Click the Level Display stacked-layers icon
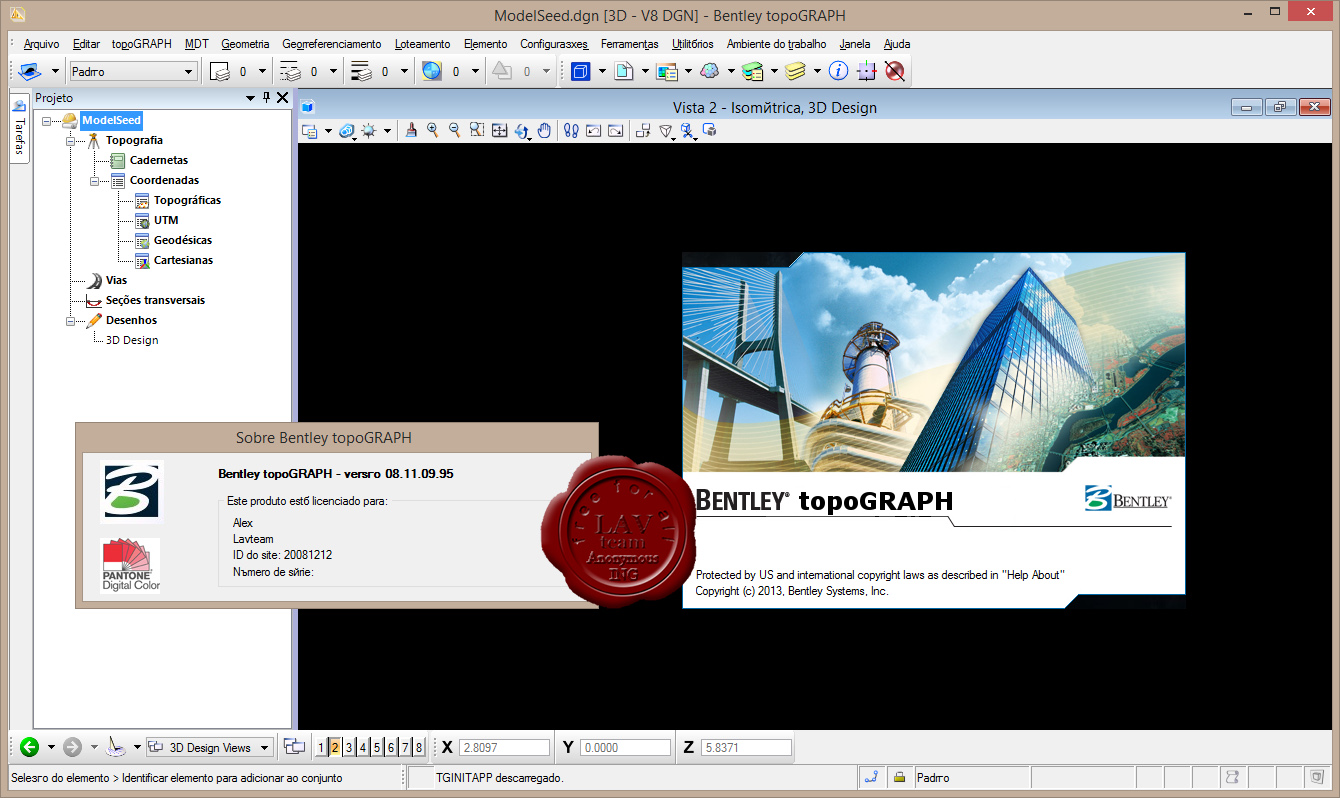 (x=796, y=71)
